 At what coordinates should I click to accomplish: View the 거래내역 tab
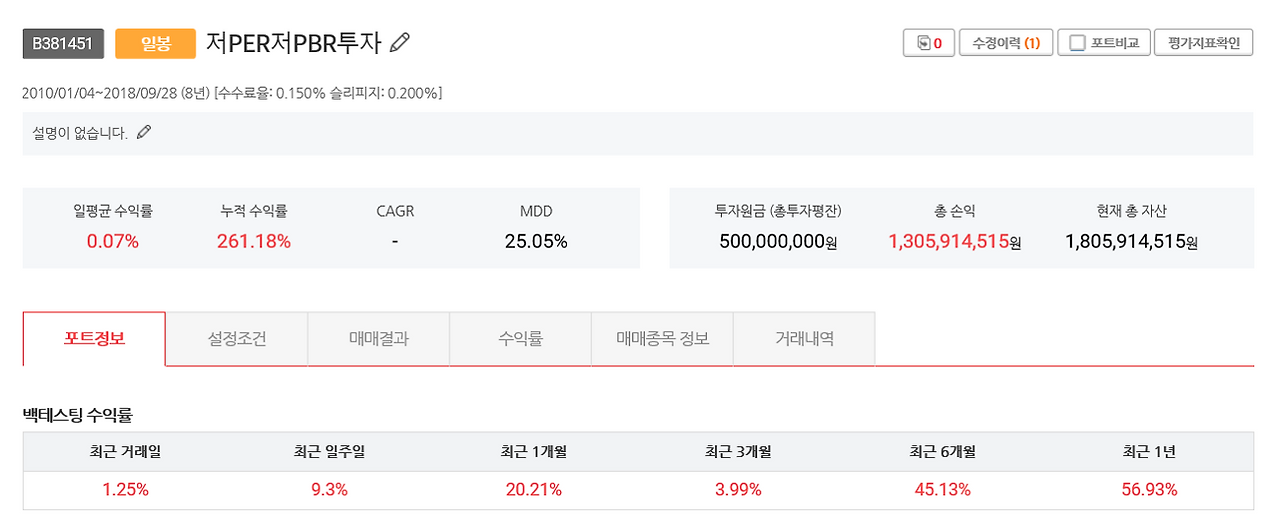point(804,339)
